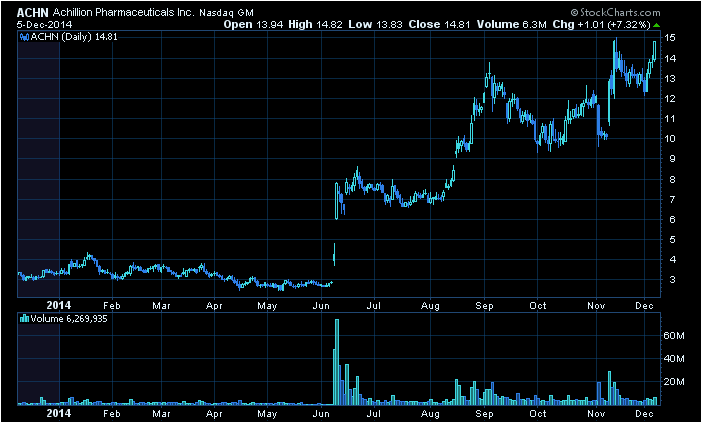
Task: Click the 40M label on the volume axis
Action: pyautogui.click(x=675, y=359)
